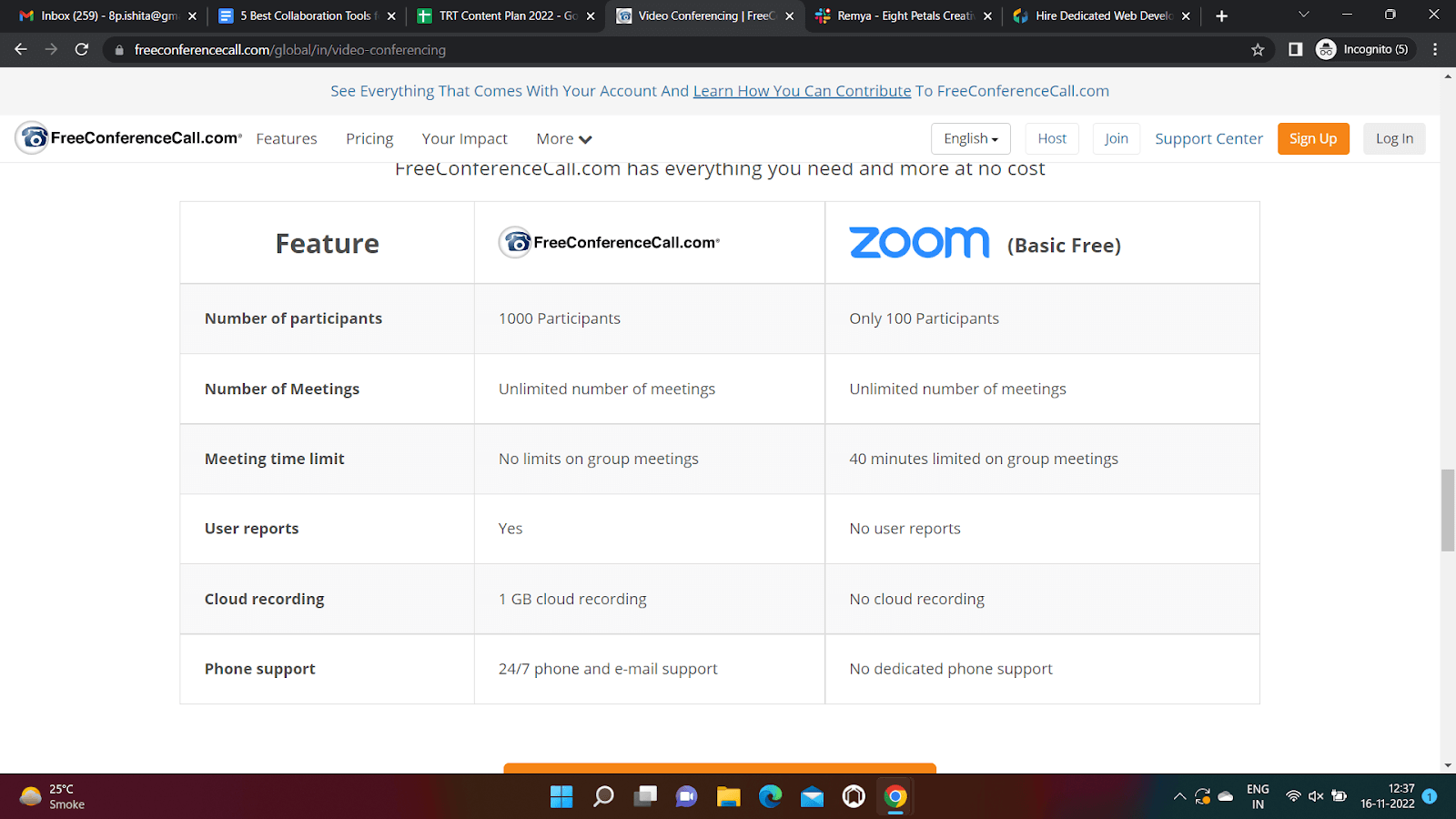View site information lock icon

pos(119,50)
